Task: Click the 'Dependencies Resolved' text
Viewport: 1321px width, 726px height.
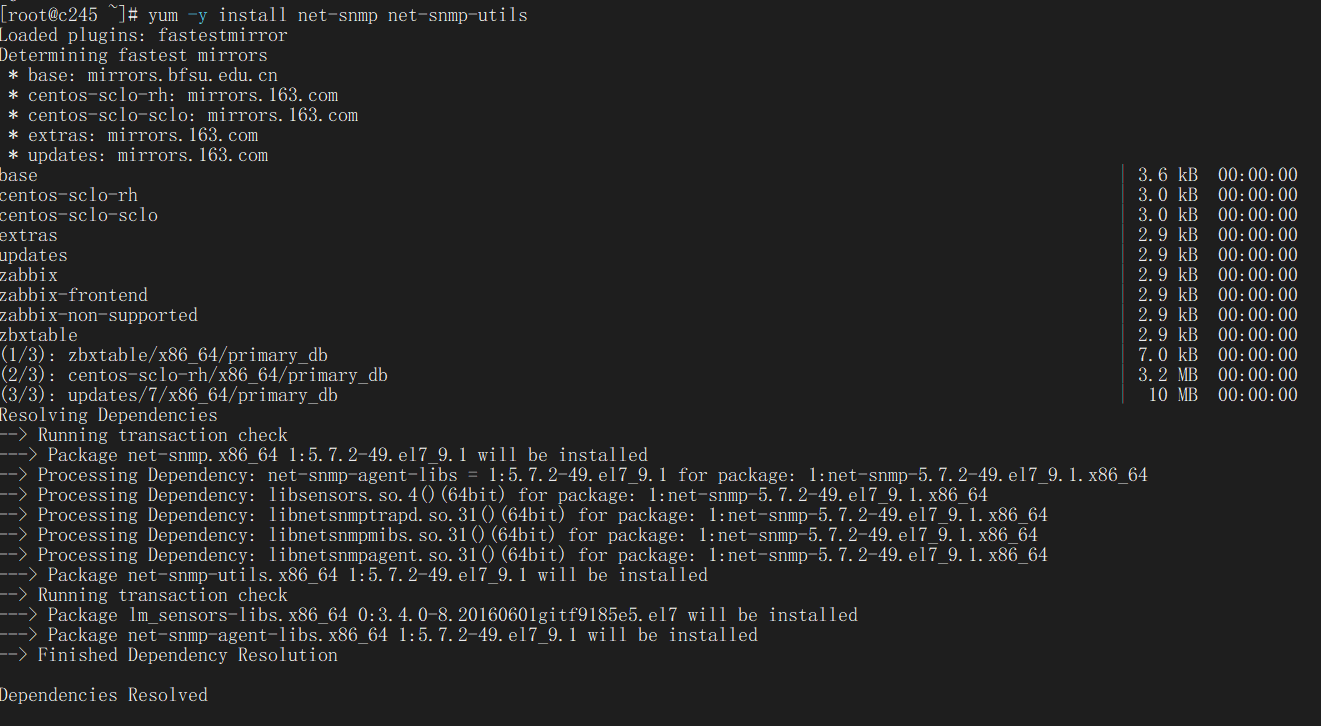Action: 104,695
